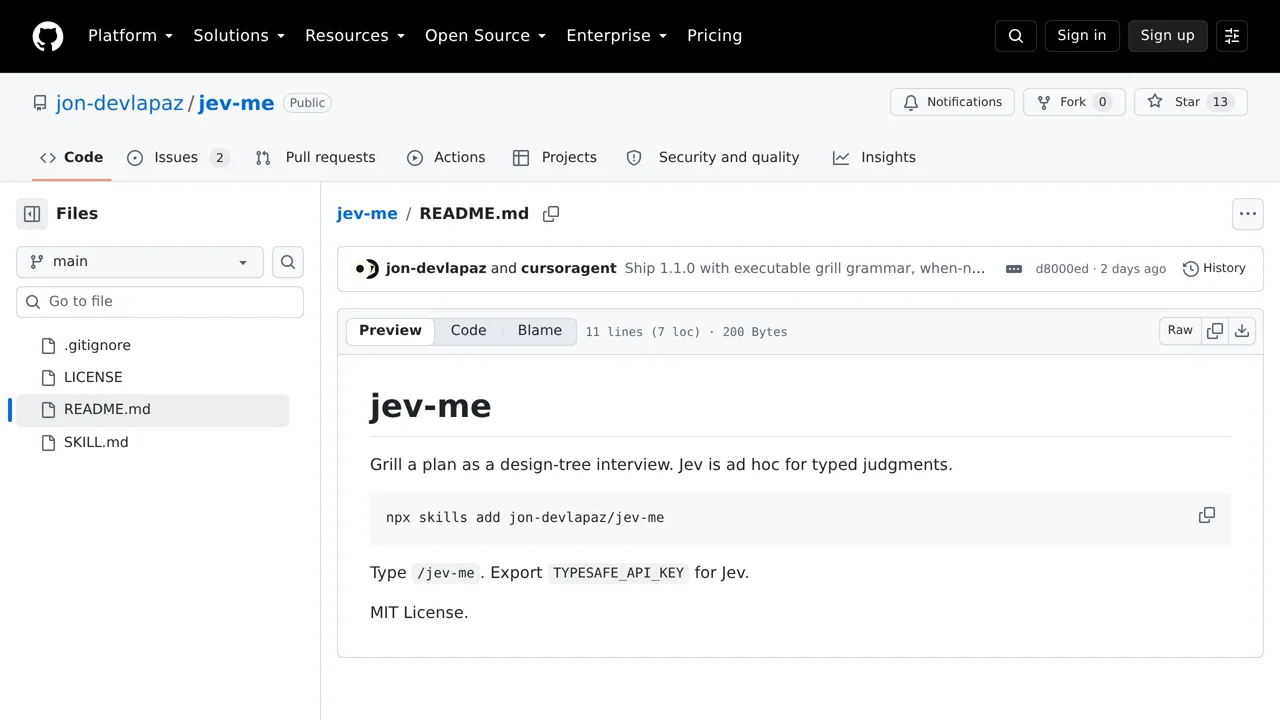Expand the Solutions menu
The image size is (1280, 720).
click(x=239, y=36)
